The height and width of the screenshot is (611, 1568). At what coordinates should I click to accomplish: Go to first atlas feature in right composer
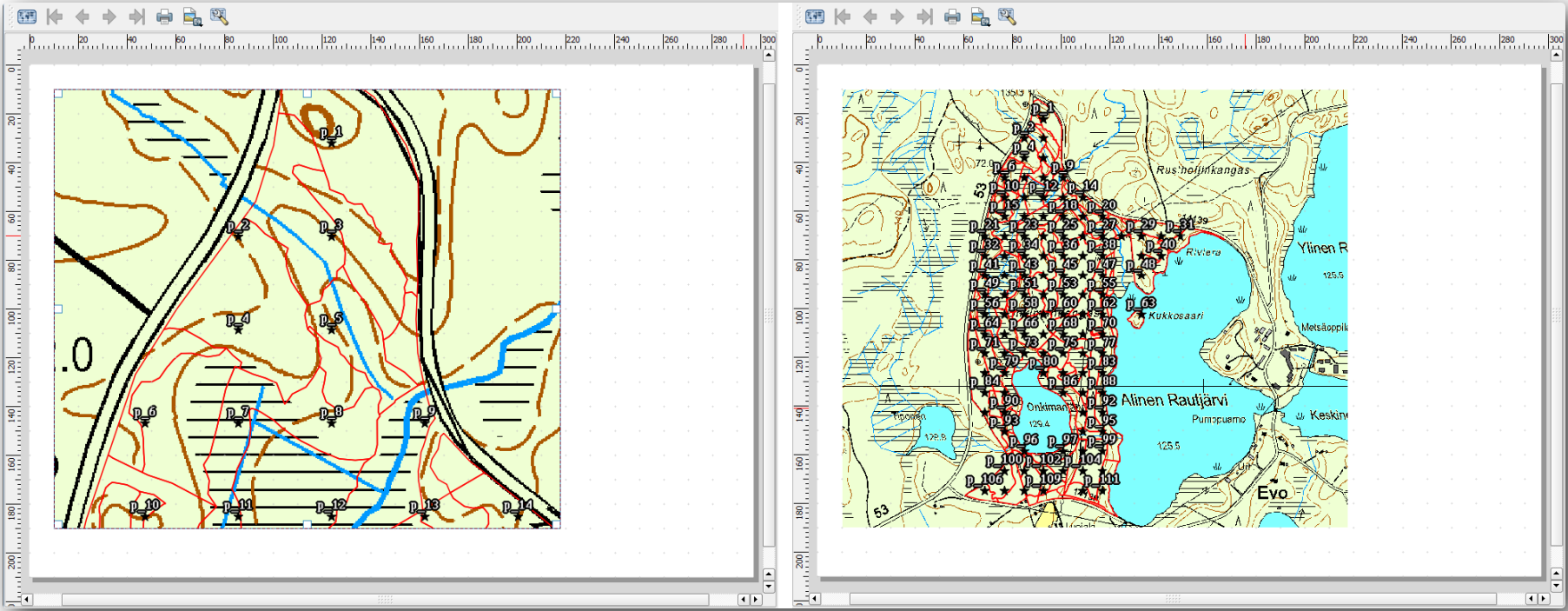(x=843, y=17)
